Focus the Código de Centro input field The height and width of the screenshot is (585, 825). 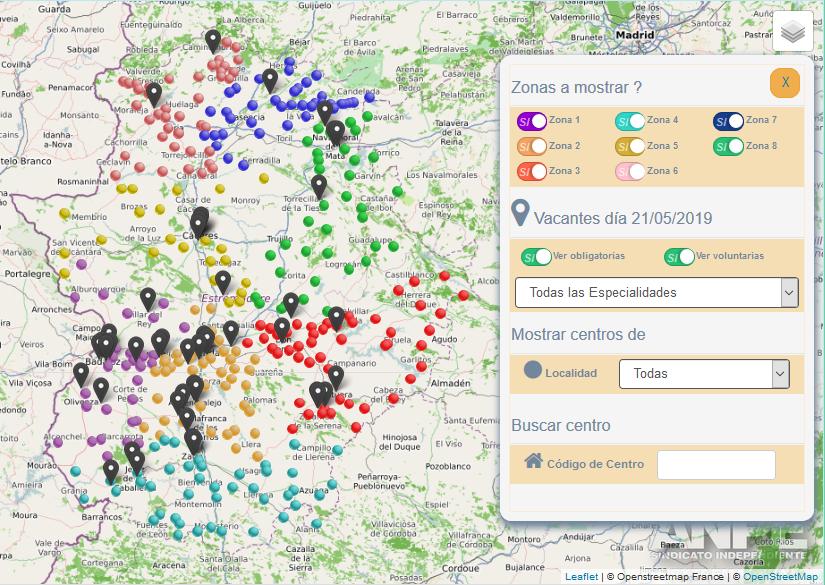coord(716,465)
